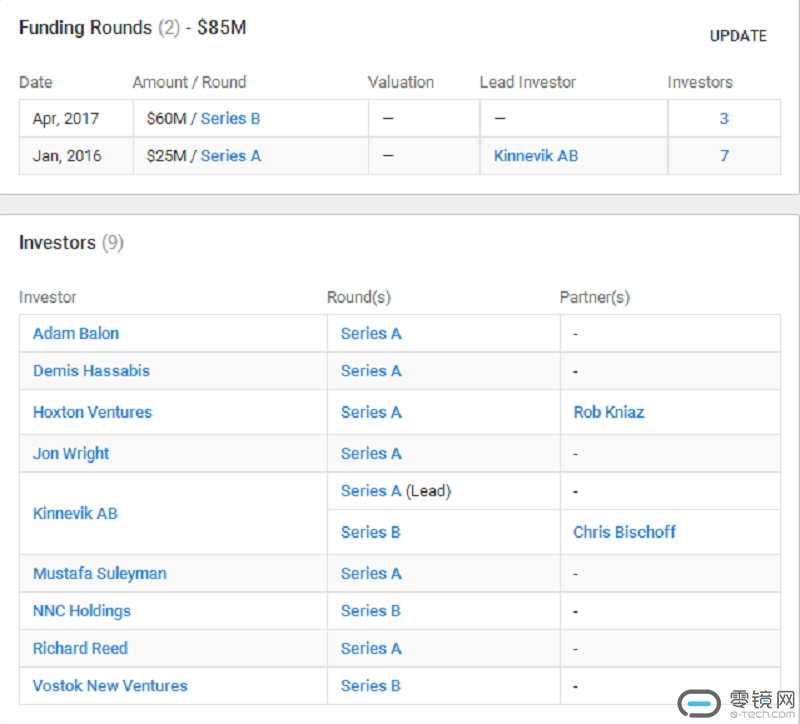Viewport: 800px width, 724px height.
Task: Open the Adam Balon investor profile
Action: click(x=76, y=333)
